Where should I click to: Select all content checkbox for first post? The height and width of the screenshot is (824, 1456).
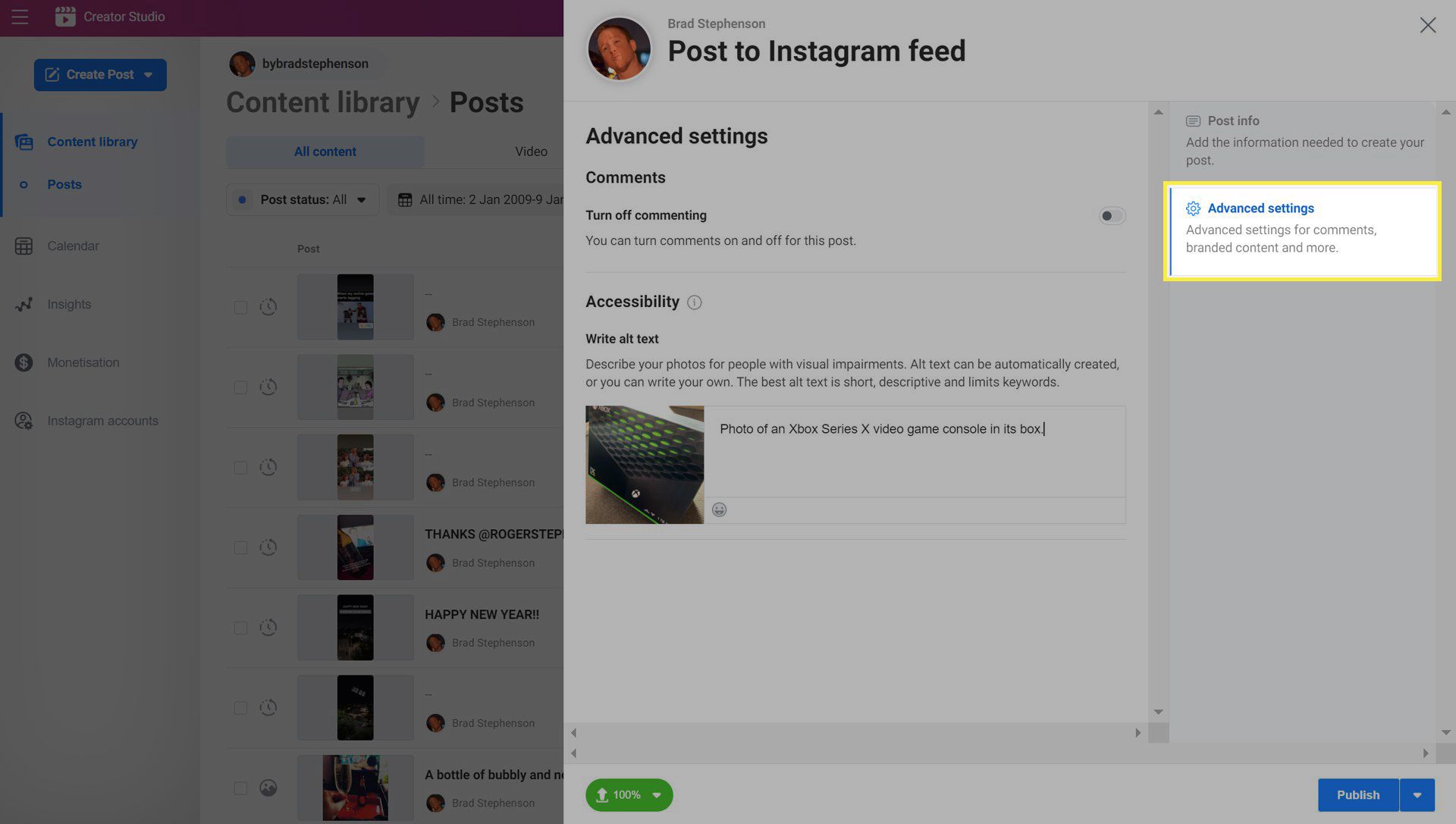click(x=240, y=306)
